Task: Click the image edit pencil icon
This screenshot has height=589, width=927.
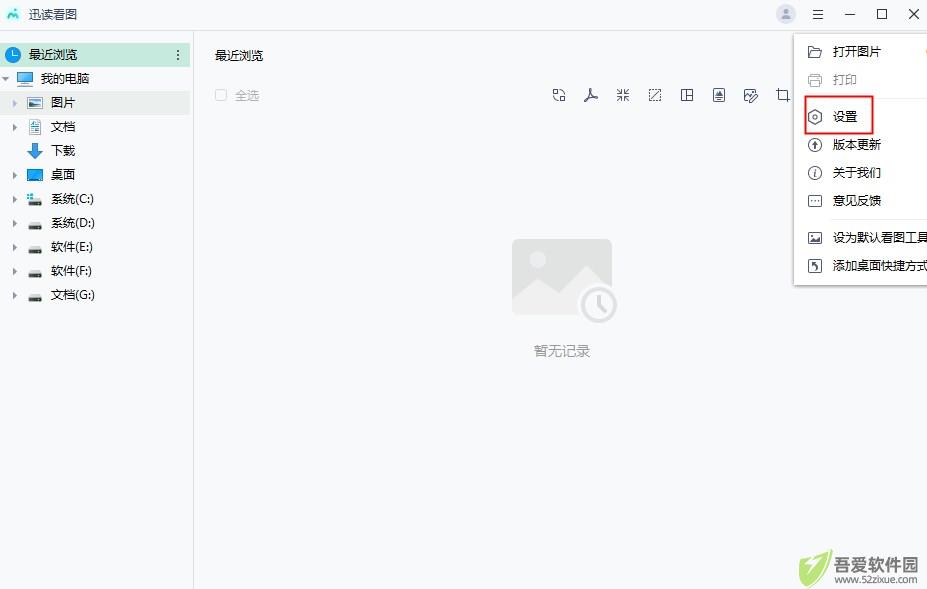Action: [750, 95]
